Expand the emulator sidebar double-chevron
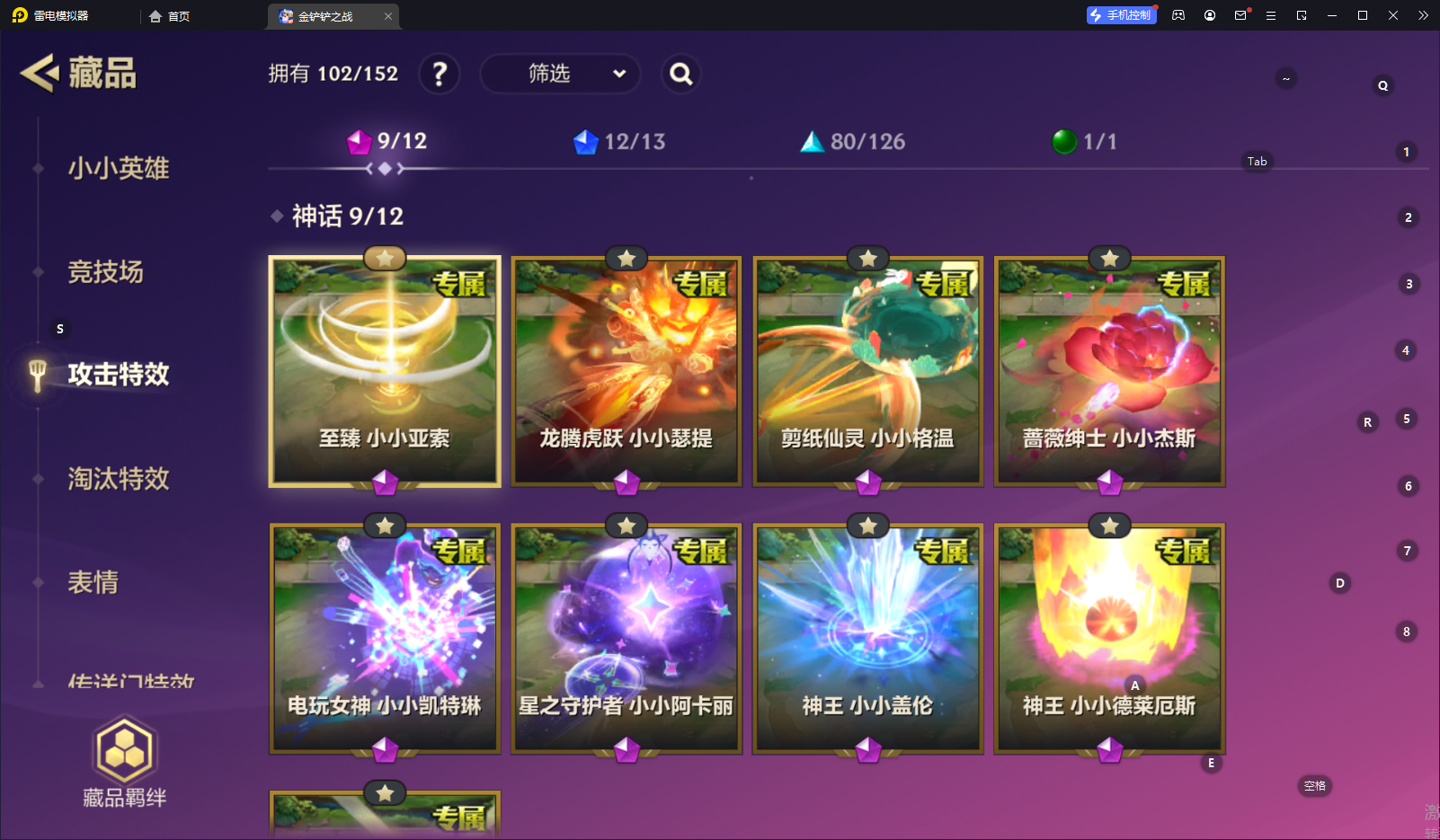 [1423, 15]
